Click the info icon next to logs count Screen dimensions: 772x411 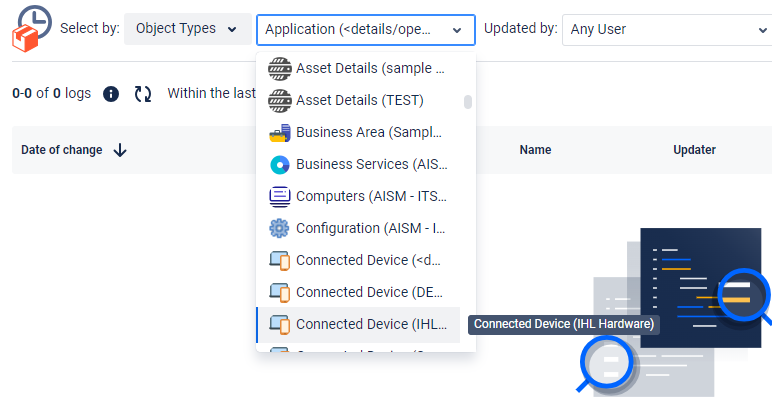111,94
